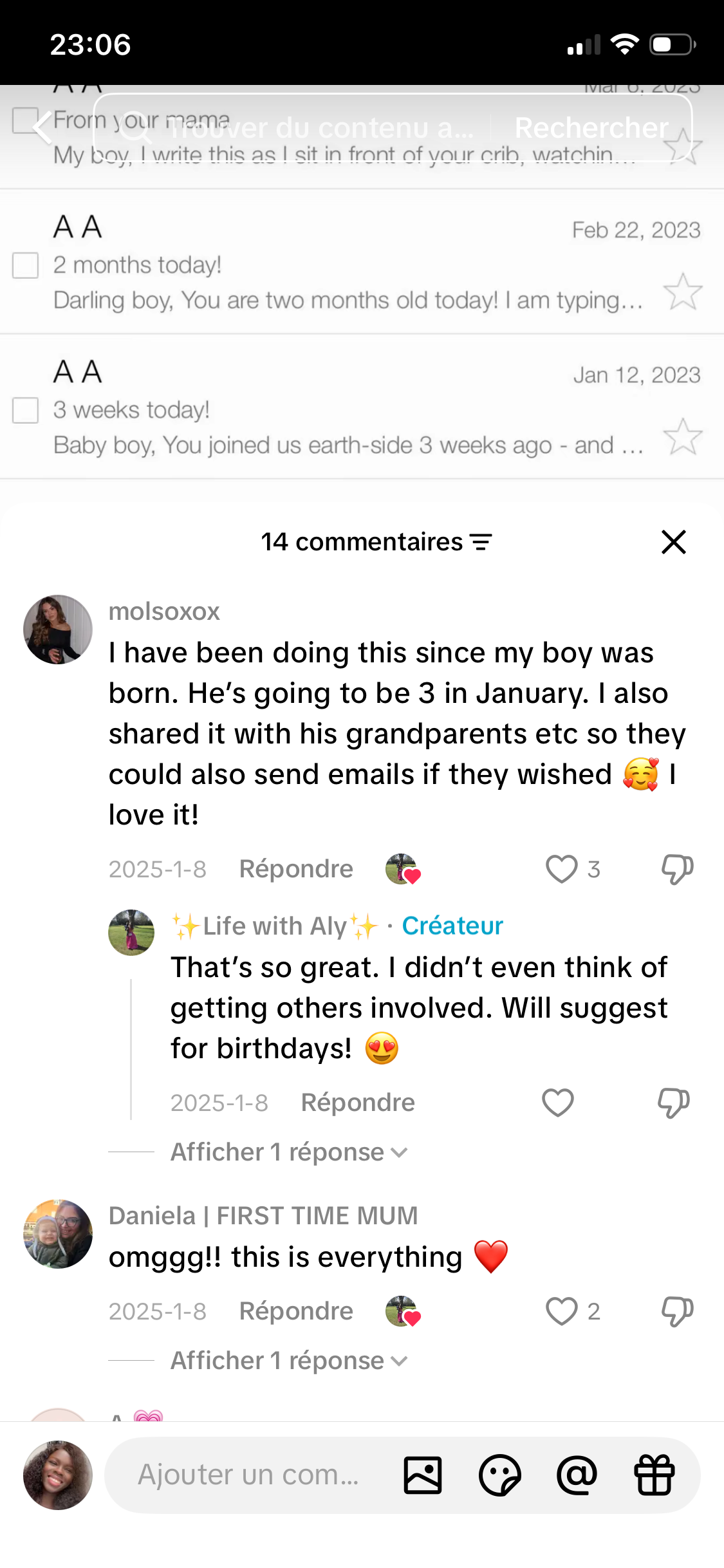Check the box for the '2 months today!' email
The height and width of the screenshot is (1568, 724).
[26, 265]
